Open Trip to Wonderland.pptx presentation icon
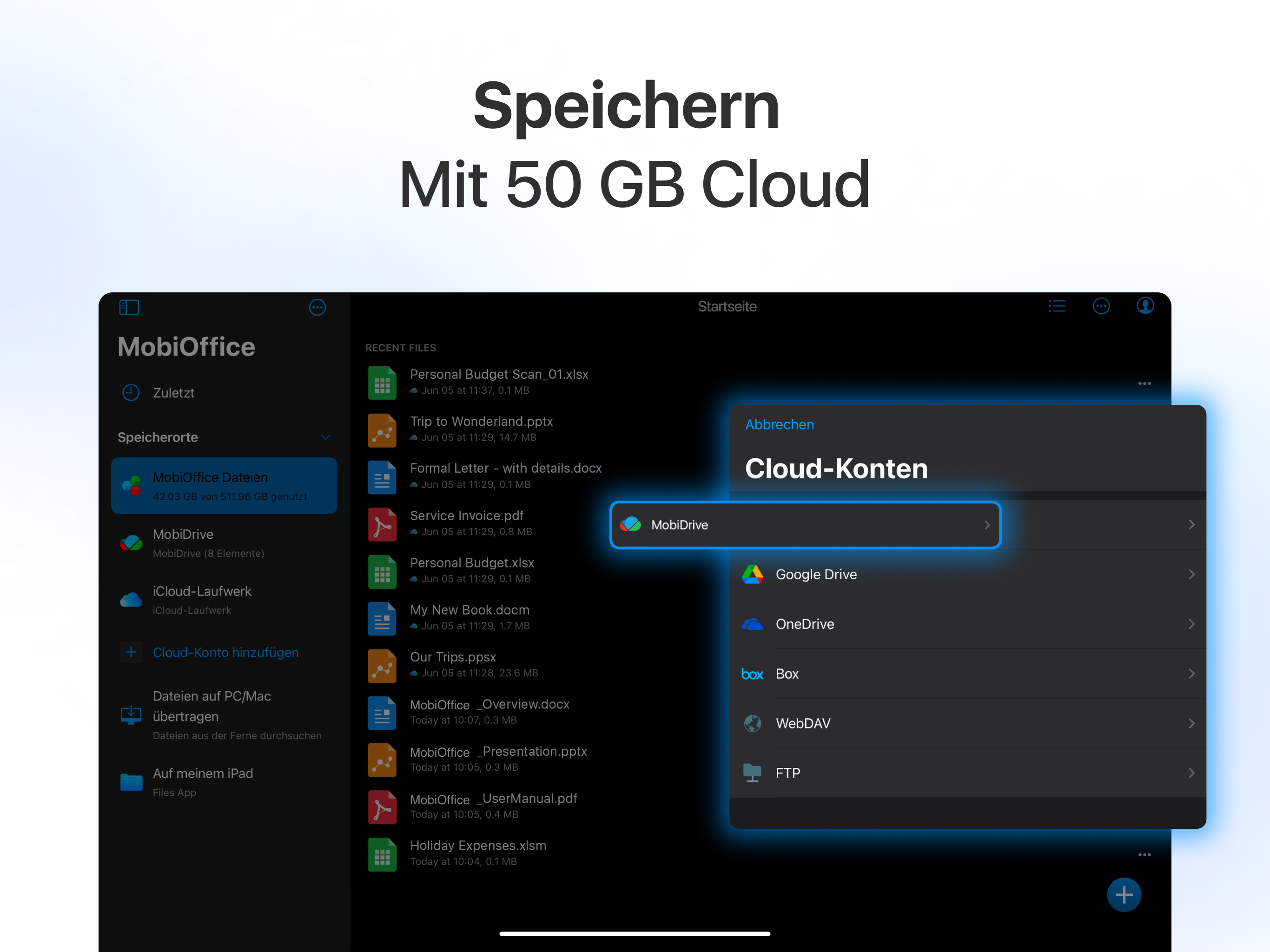Screen dimensions: 1270x952 382,430
